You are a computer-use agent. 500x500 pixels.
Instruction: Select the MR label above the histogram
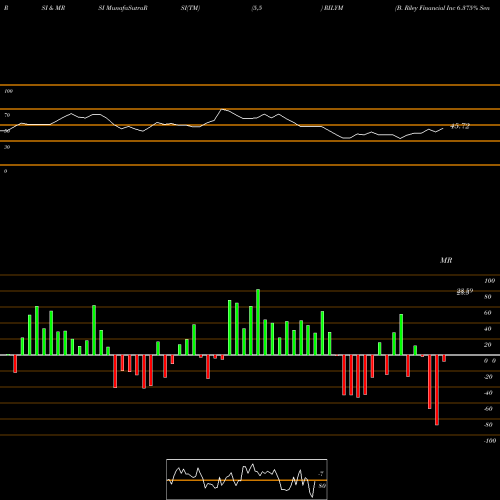(446, 260)
